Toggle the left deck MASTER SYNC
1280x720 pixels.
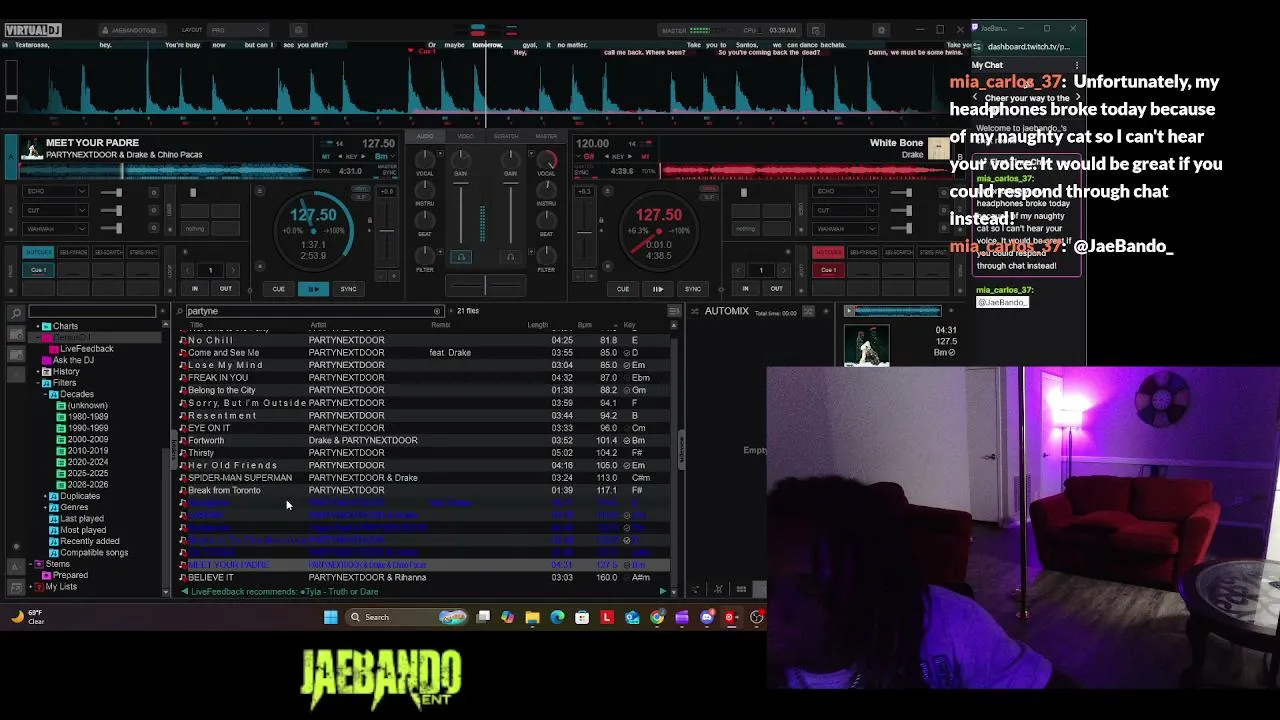click(x=389, y=171)
